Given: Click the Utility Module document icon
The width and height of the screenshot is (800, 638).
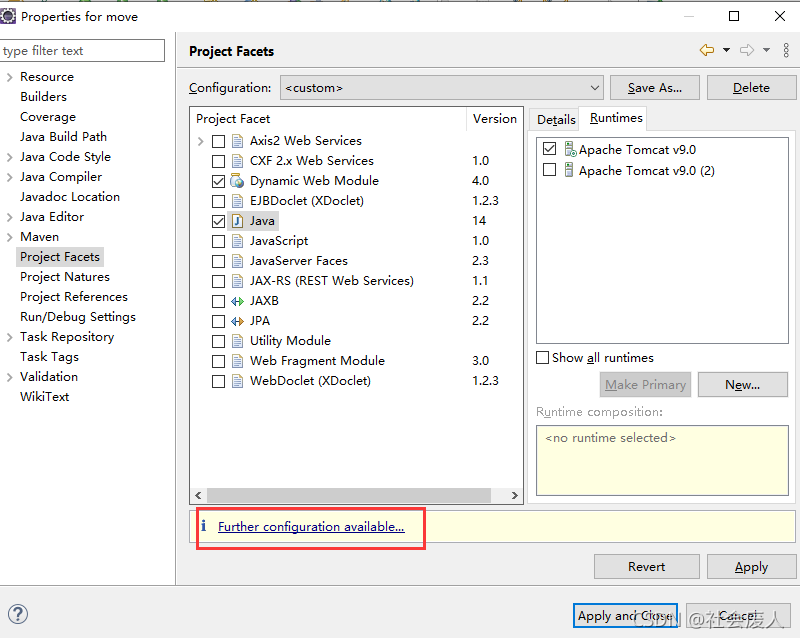Looking at the screenshot, I should (237, 341).
